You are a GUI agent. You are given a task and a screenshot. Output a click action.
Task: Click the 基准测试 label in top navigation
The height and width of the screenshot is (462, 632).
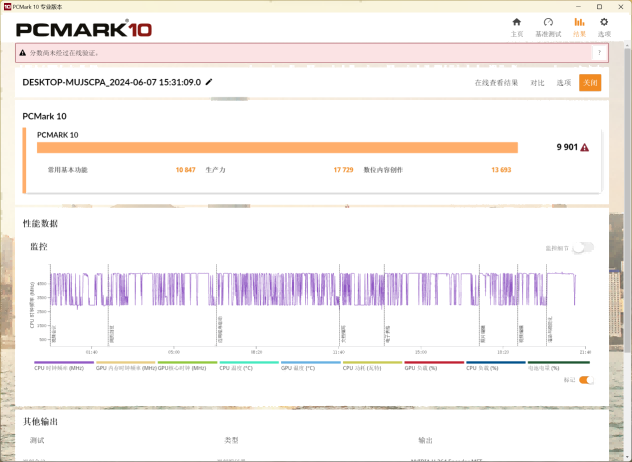[x=548, y=34]
